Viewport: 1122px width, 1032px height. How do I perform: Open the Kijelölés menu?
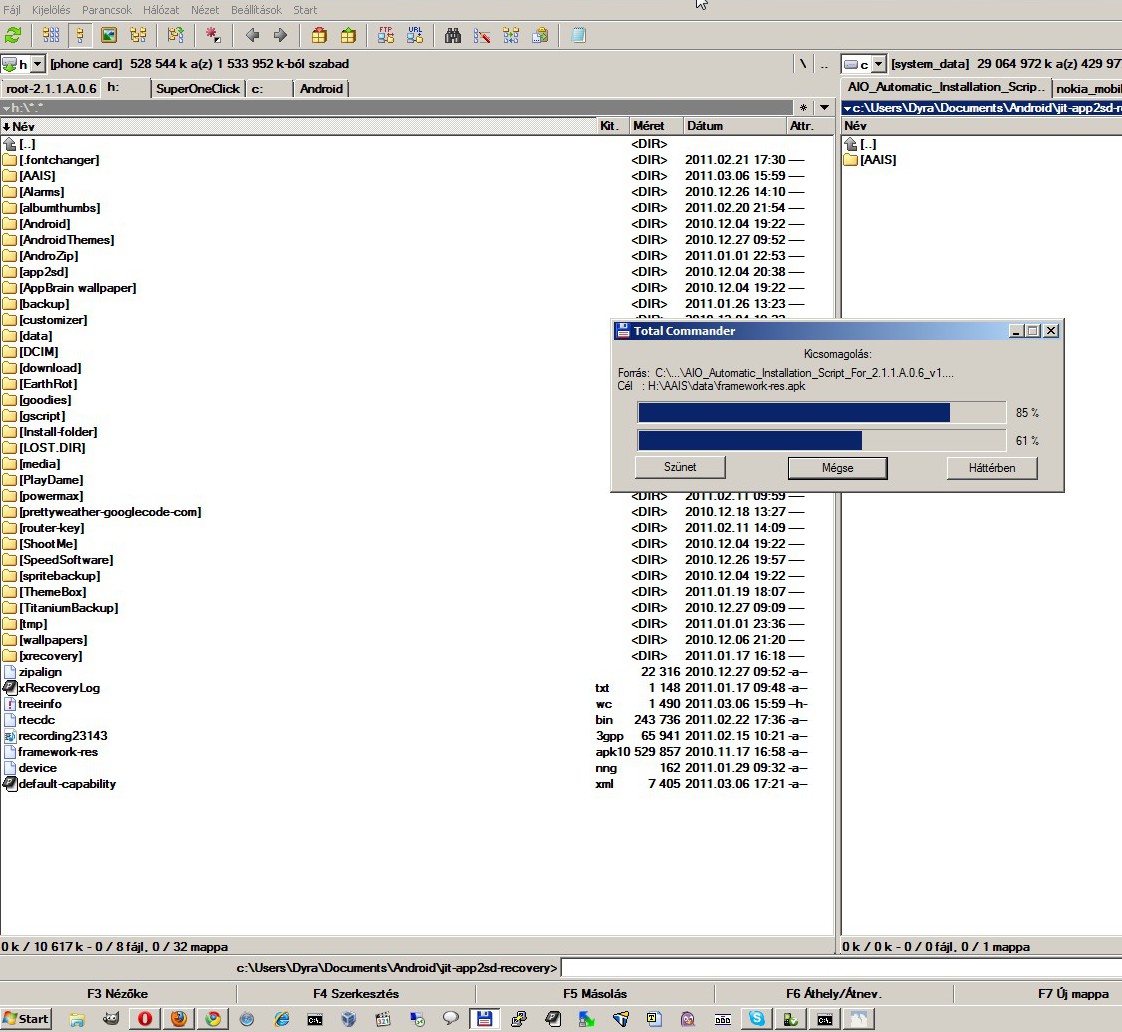tap(51, 10)
